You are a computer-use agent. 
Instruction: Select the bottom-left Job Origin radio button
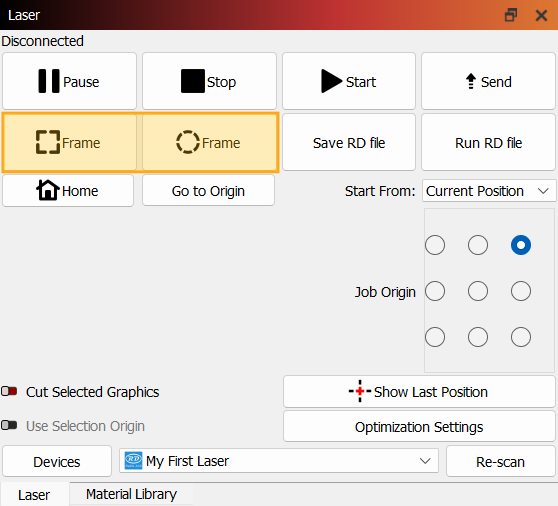tap(435, 337)
